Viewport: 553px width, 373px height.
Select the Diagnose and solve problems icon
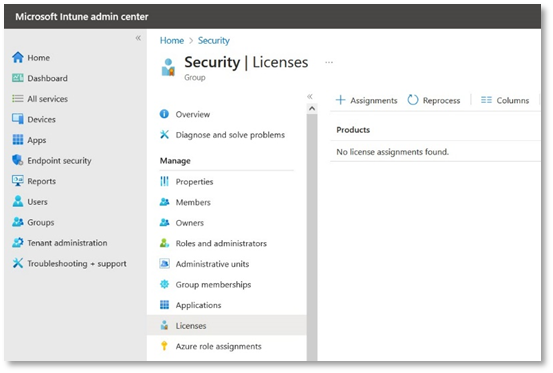pos(164,134)
